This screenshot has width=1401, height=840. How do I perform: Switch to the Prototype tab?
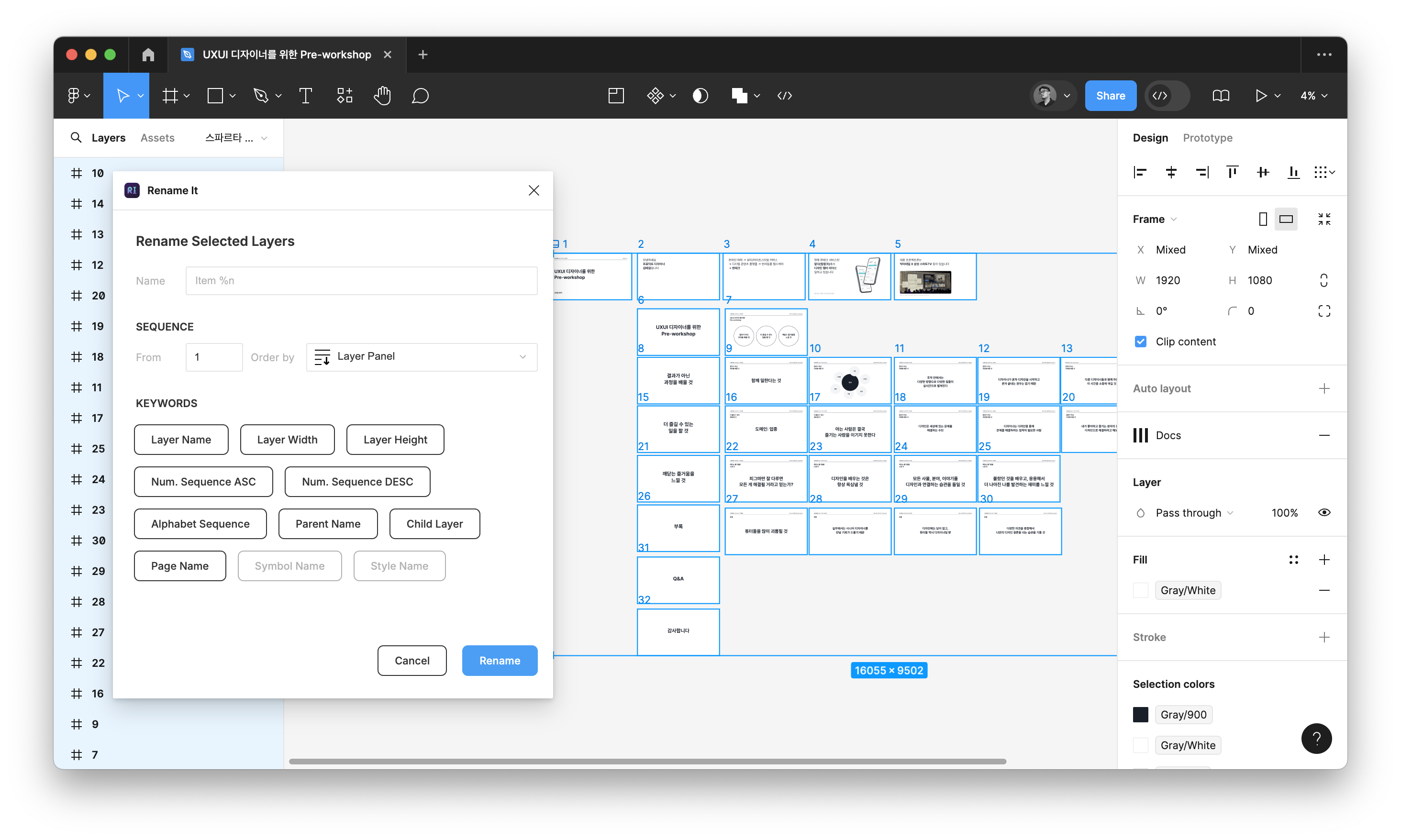point(1207,138)
